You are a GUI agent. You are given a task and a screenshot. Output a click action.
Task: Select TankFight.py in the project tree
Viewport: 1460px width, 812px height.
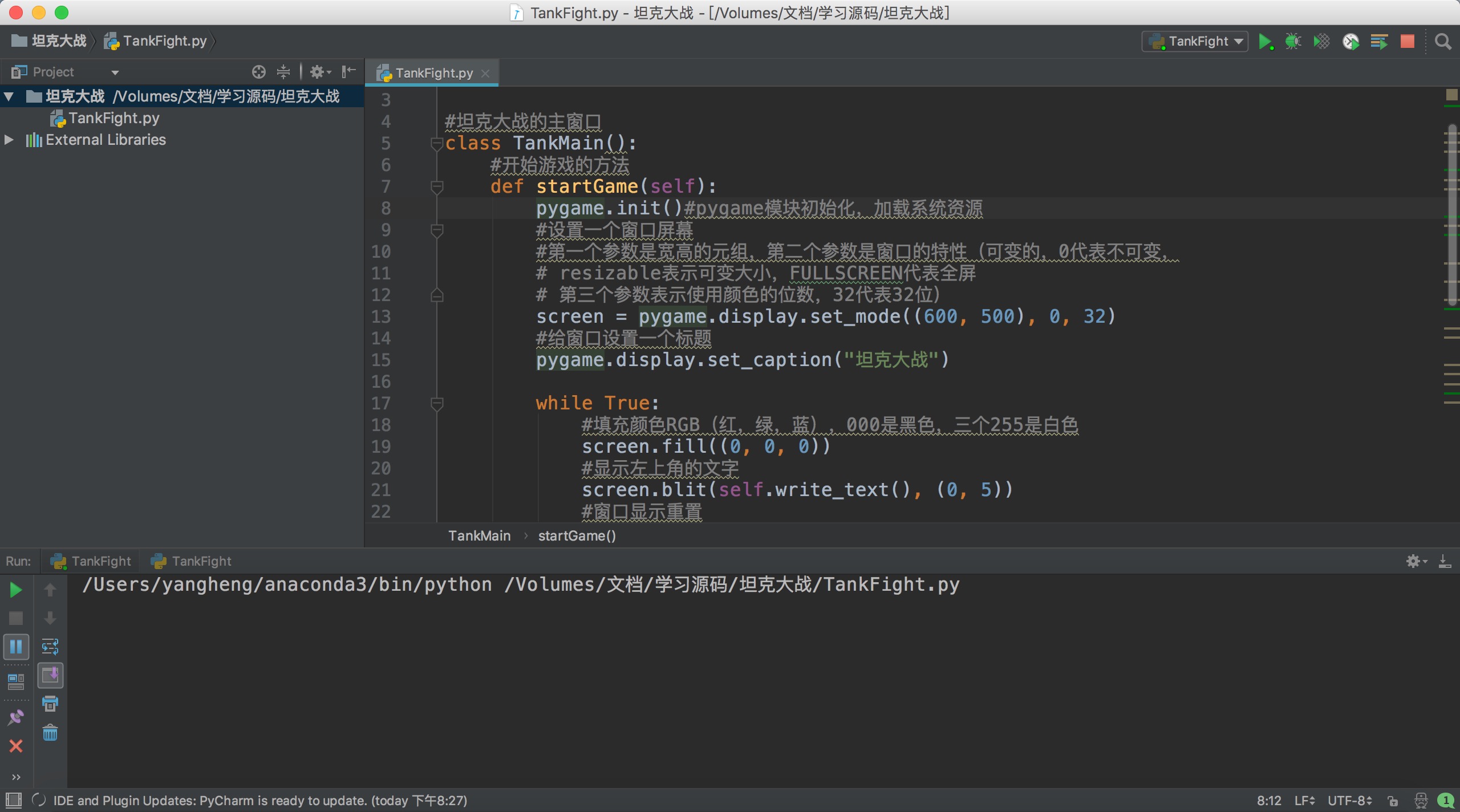point(113,118)
